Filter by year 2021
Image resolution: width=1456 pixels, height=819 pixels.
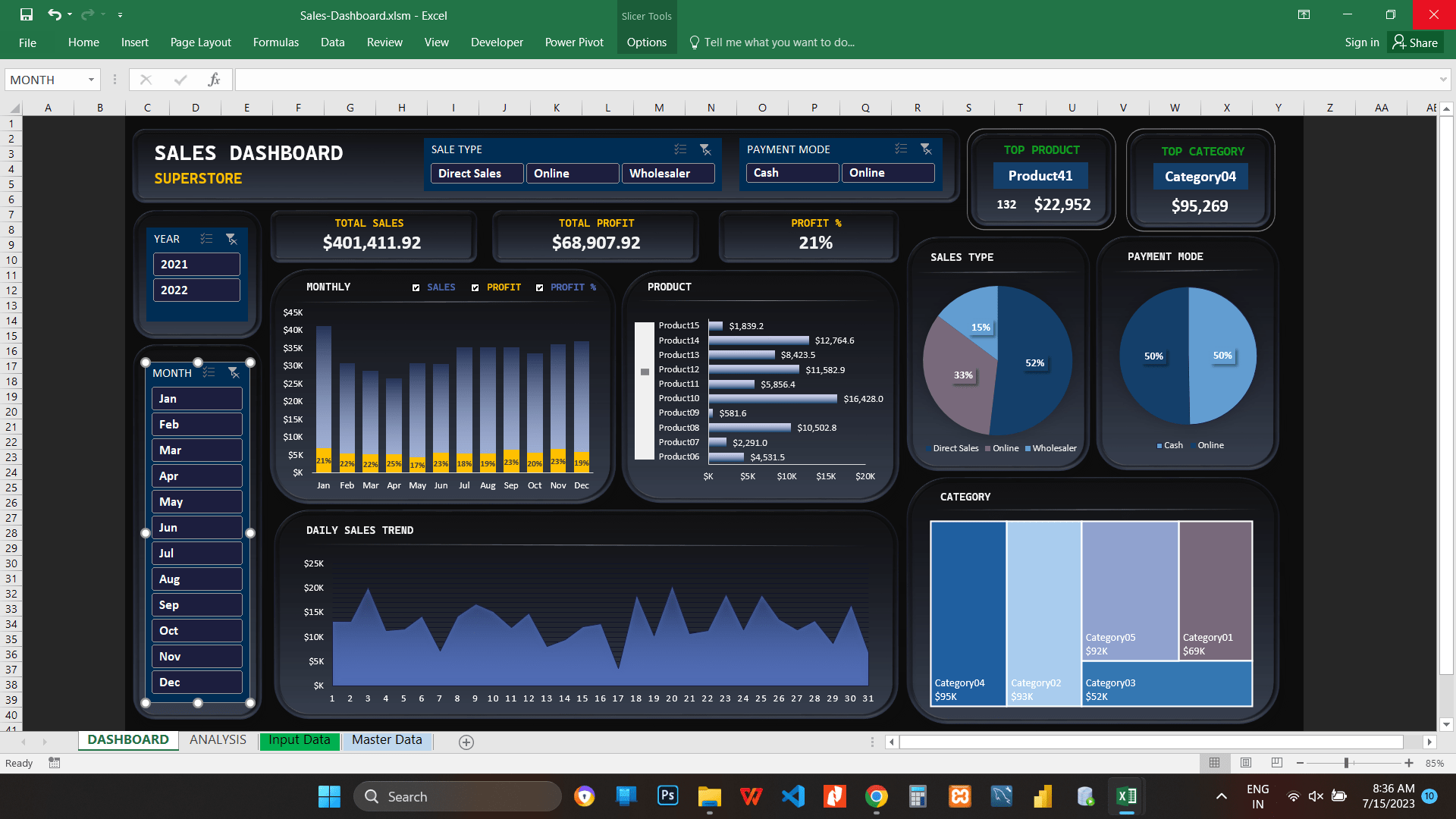coord(196,264)
